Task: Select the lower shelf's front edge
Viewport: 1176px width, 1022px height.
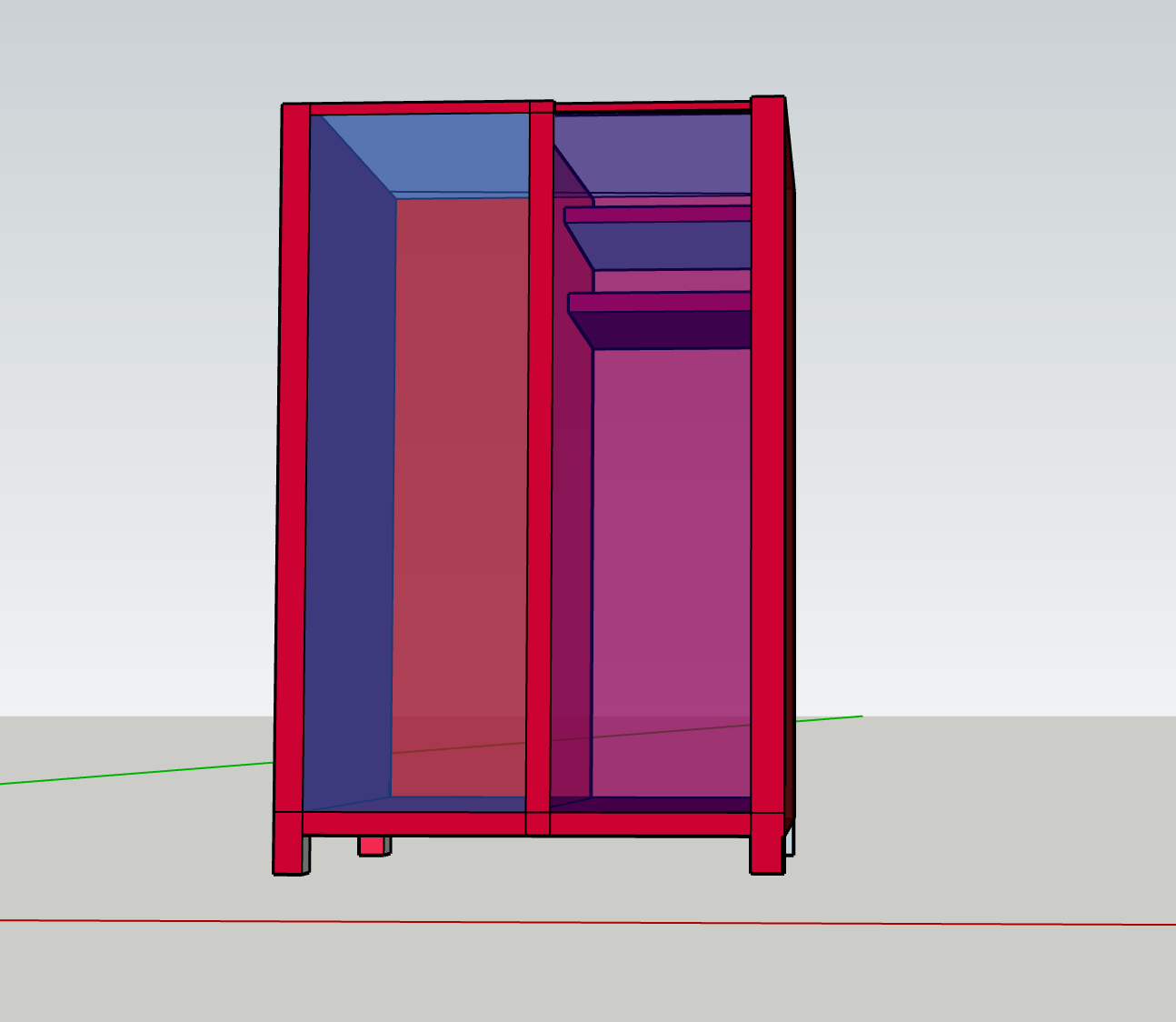Action: (x=660, y=302)
